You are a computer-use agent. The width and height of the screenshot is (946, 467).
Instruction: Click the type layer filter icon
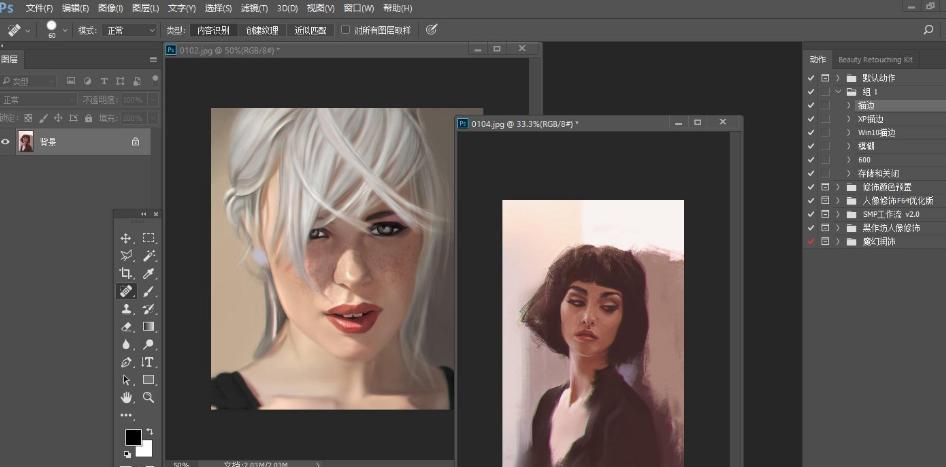point(104,81)
